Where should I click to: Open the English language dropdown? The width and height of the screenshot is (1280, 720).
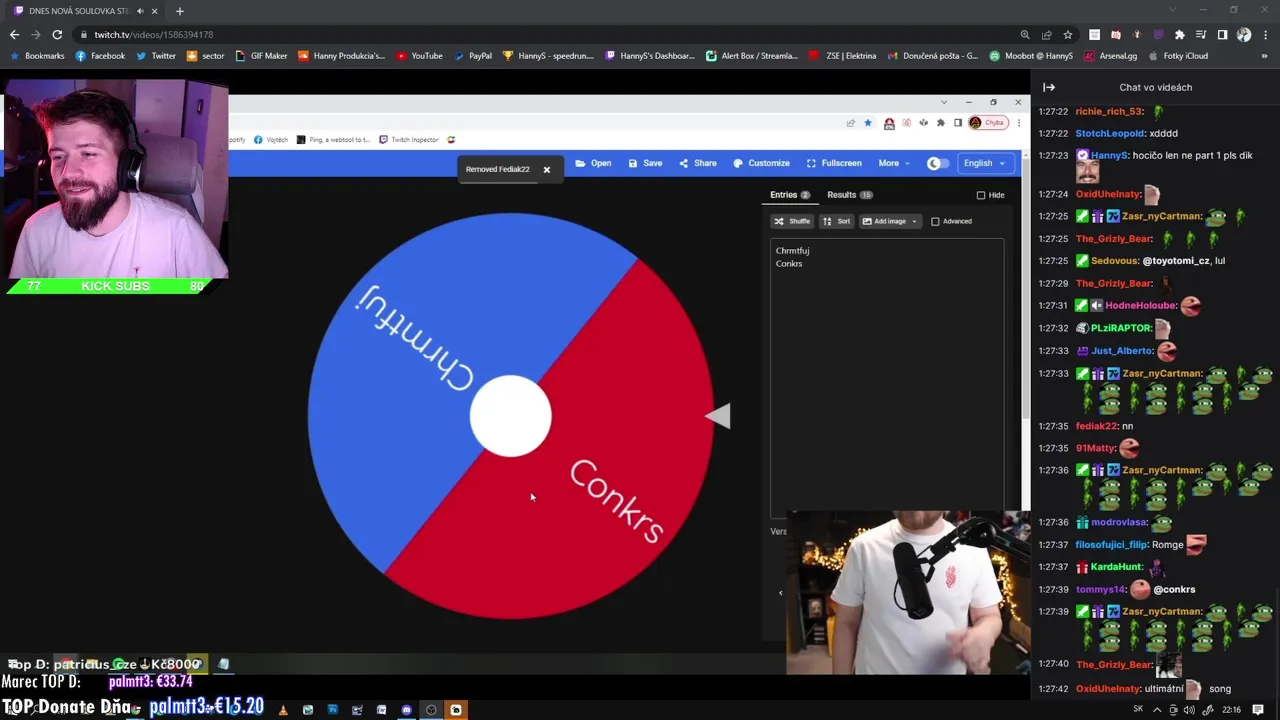[x=984, y=163]
